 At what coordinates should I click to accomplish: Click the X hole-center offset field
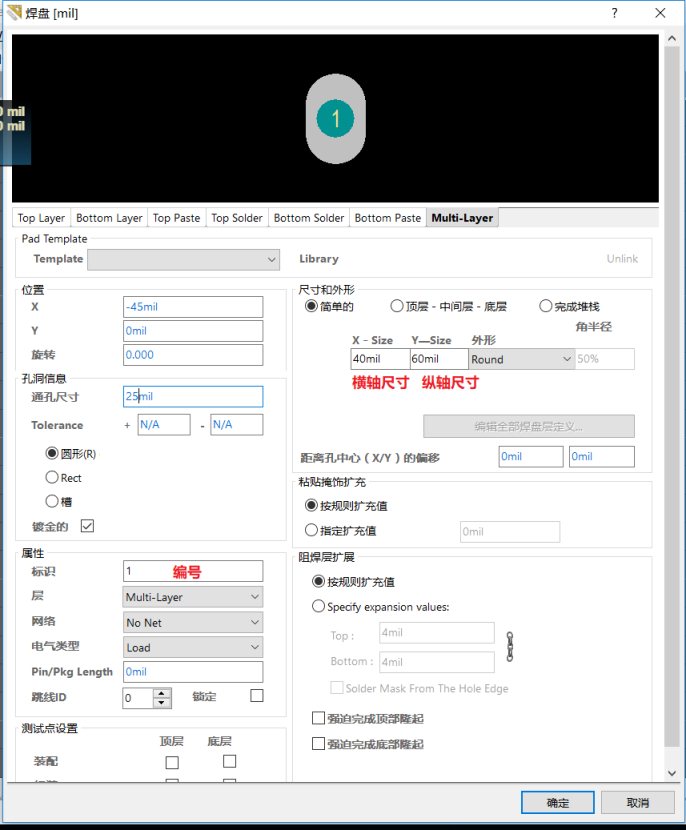(531, 456)
